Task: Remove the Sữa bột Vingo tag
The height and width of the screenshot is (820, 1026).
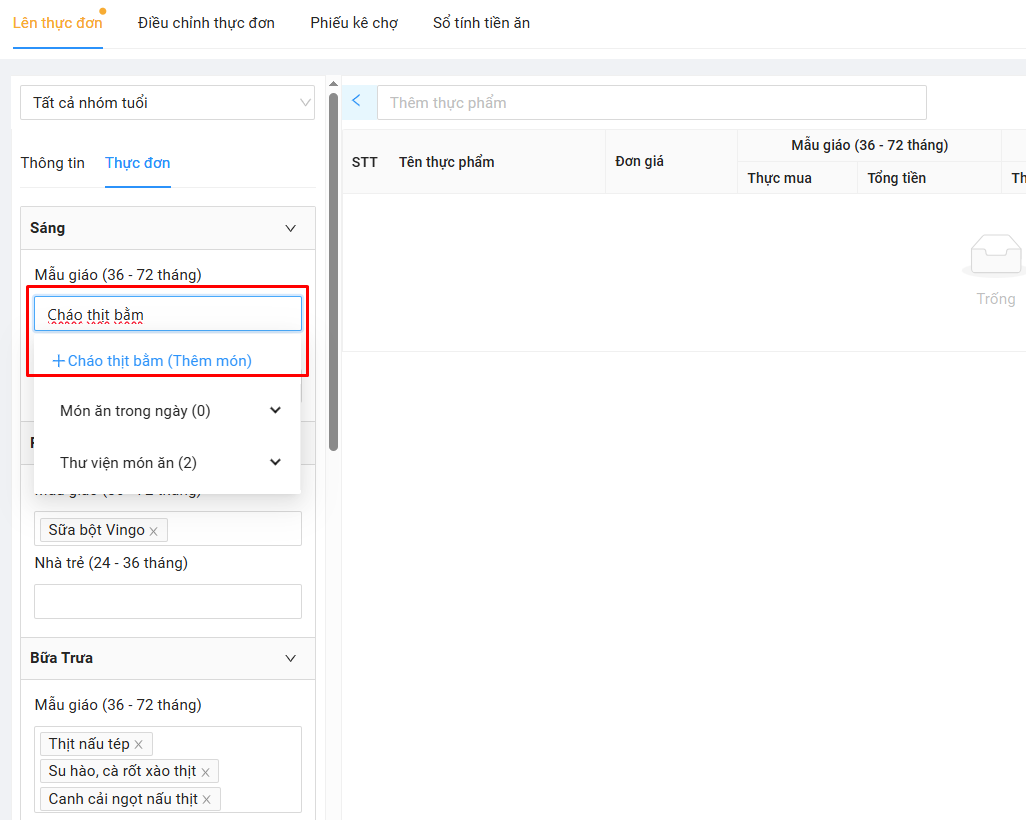Action: [153, 531]
